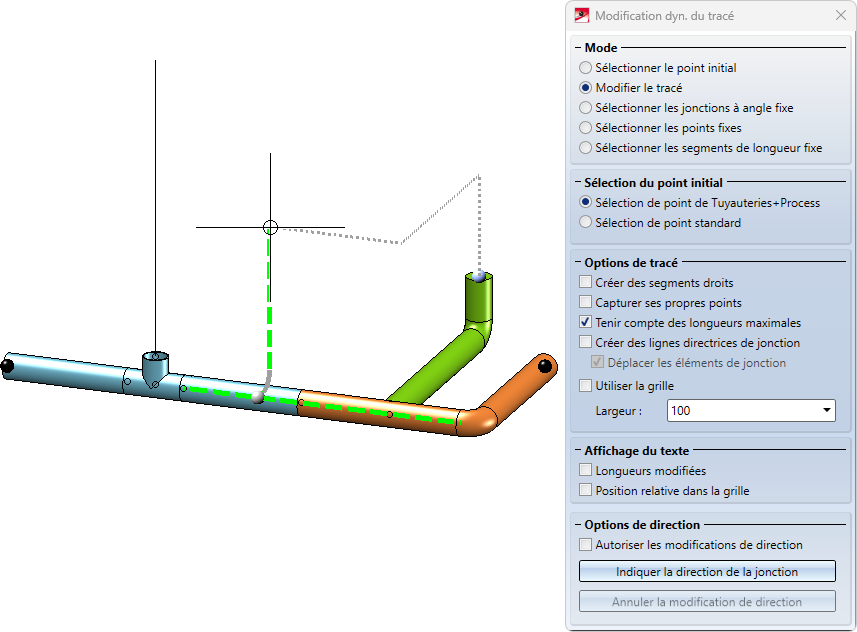Click the dialog's red application icon
Image resolution: width=857 pixels, height=632 pixels.
[x=582, y=15]
